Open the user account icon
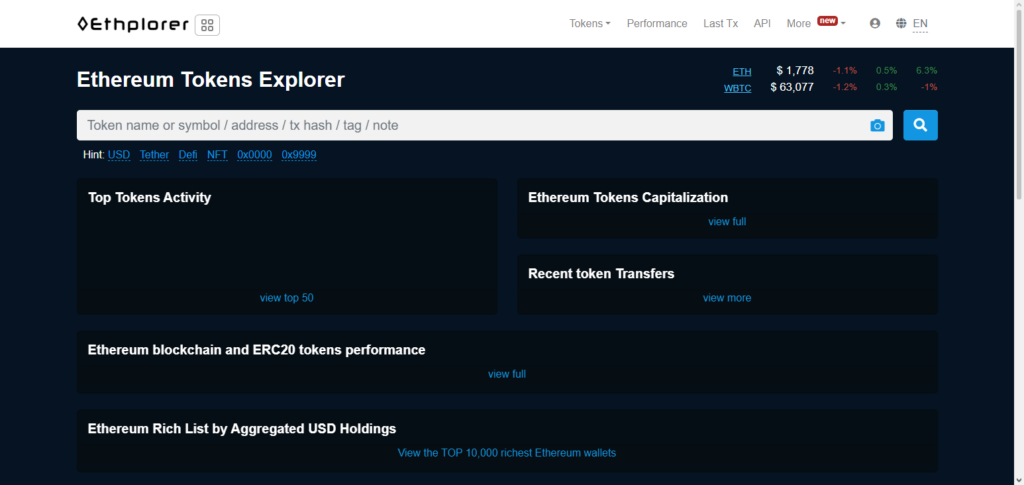 [x=875, y=23]
